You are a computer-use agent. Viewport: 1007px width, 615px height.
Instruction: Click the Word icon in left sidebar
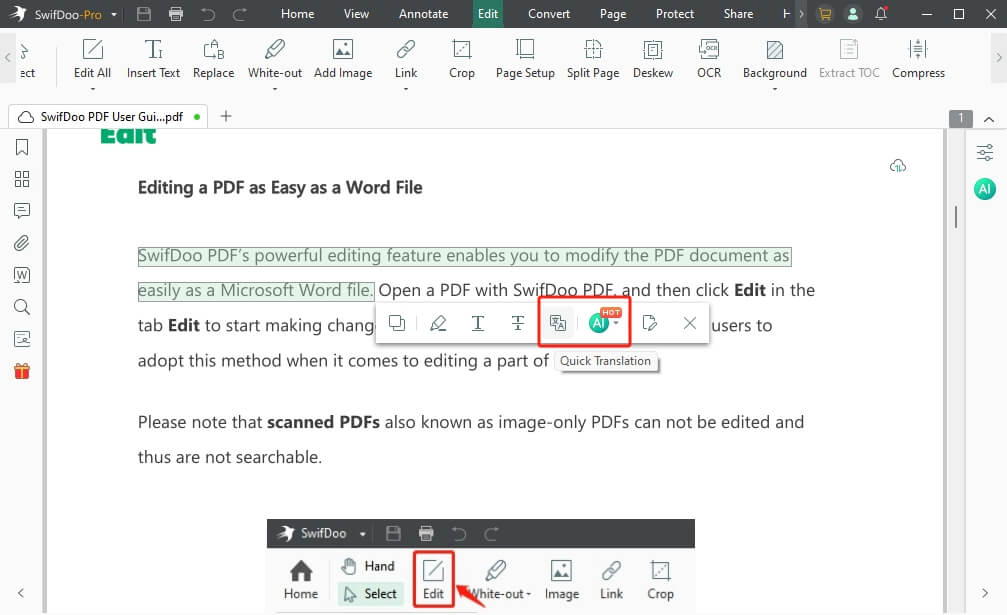22,275
